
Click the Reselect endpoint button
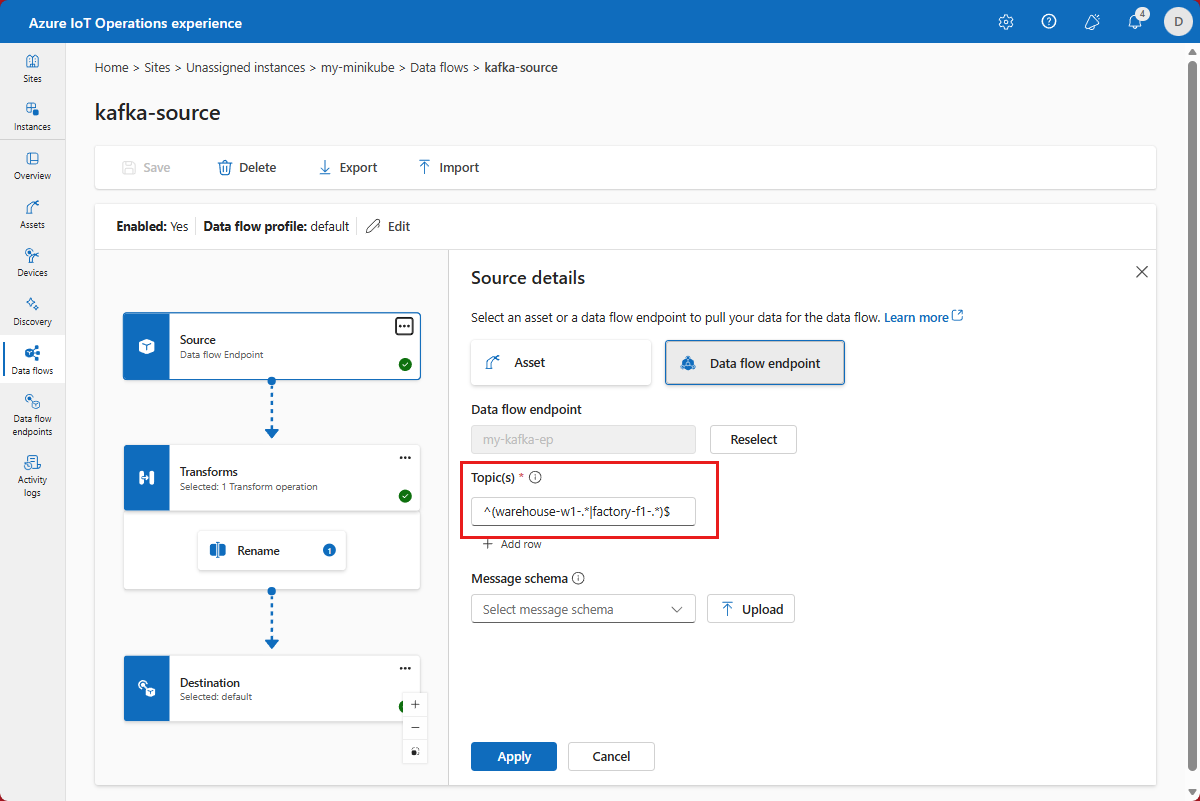pos(753,439)
